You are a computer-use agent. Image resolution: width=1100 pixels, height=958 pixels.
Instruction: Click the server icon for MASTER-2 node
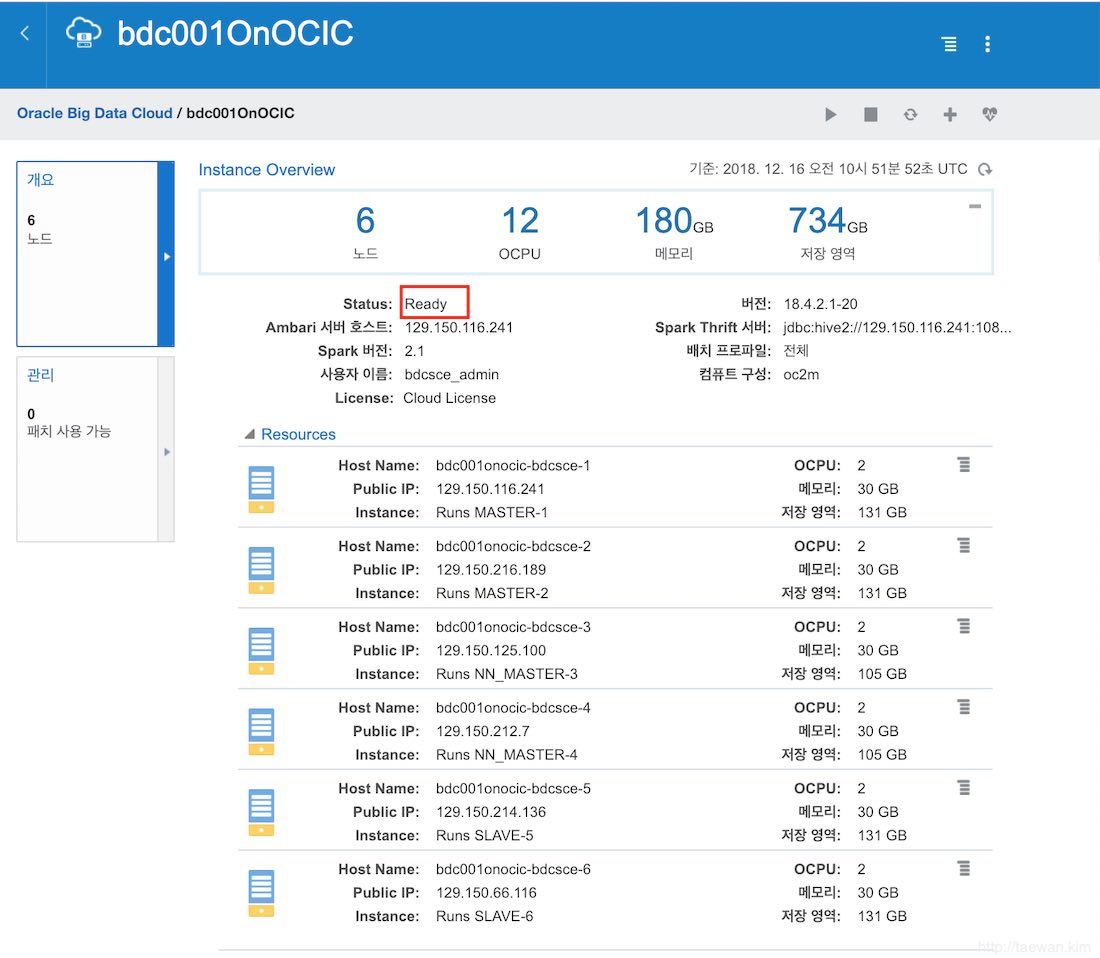point(261,570)
